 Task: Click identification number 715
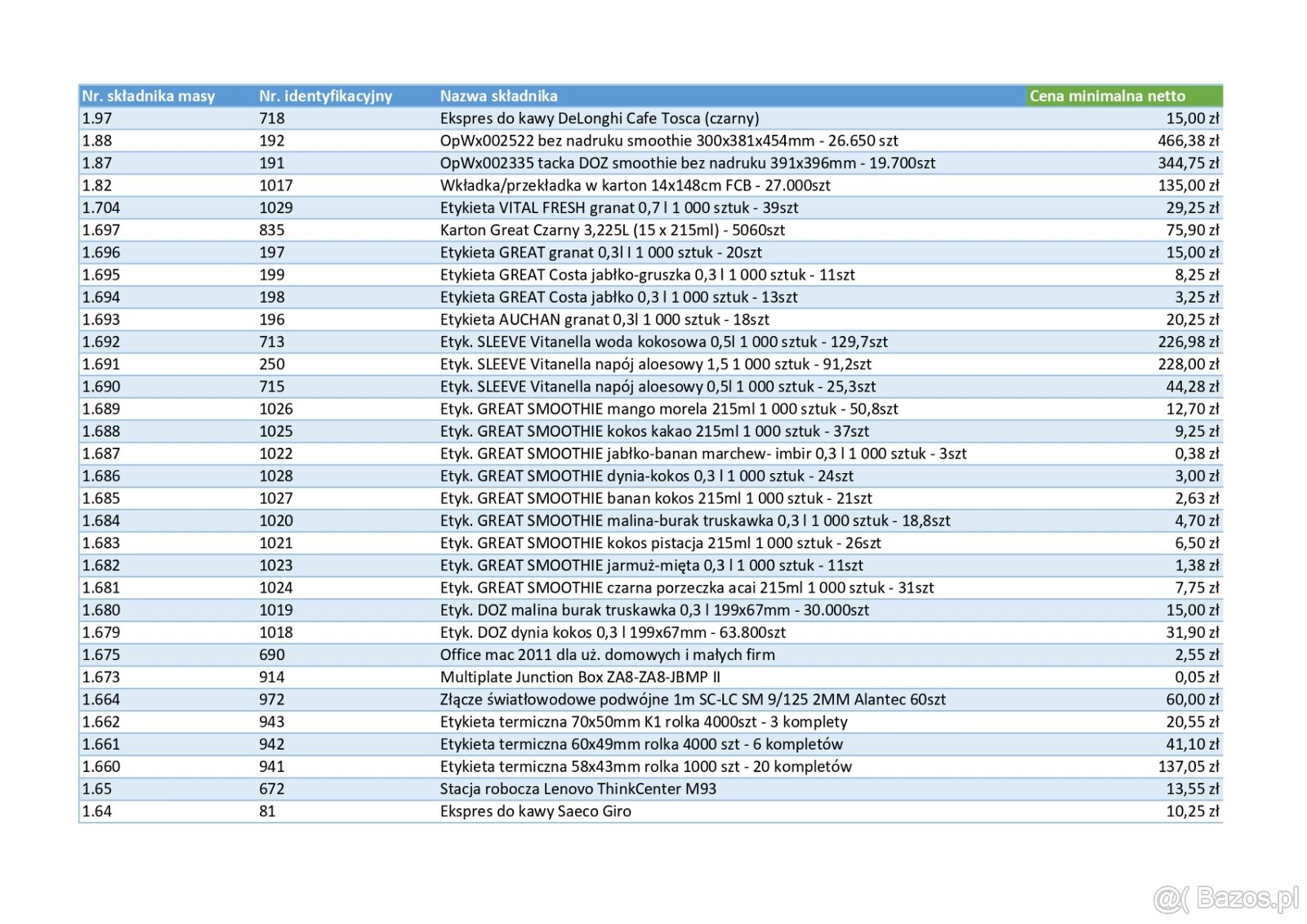point(272,386)
